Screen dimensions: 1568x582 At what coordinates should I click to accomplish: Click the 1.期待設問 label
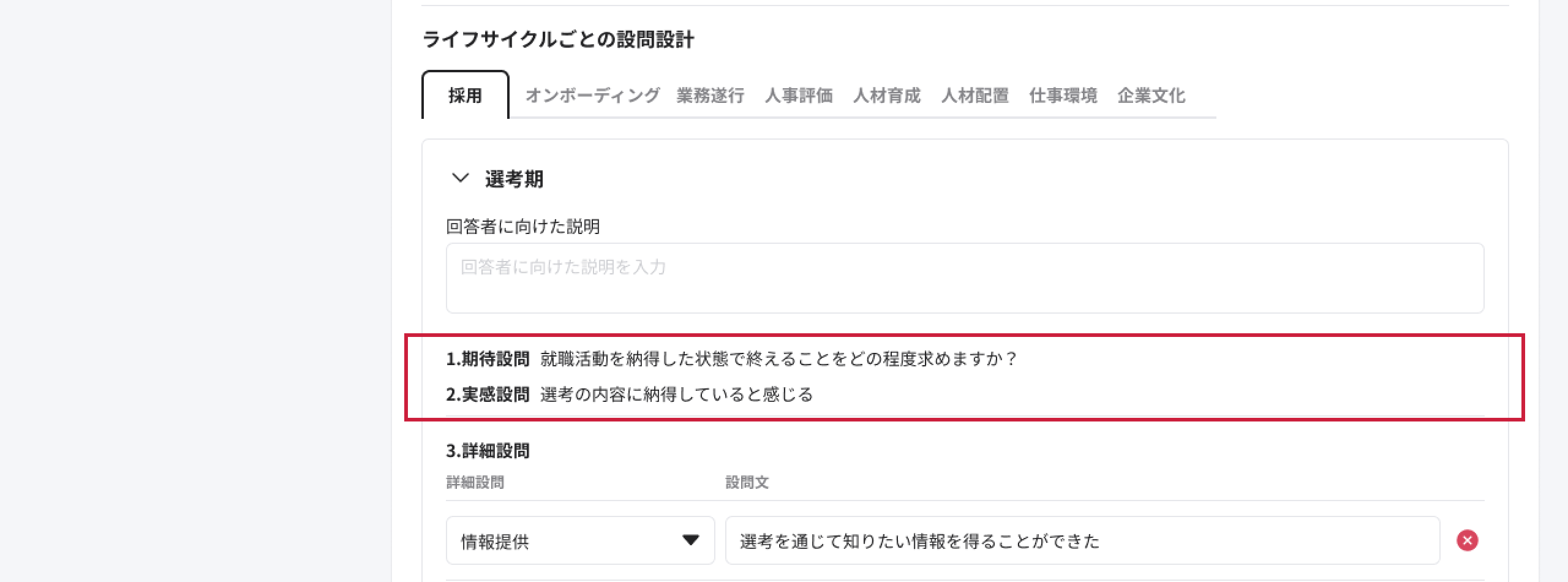[488, 359]
